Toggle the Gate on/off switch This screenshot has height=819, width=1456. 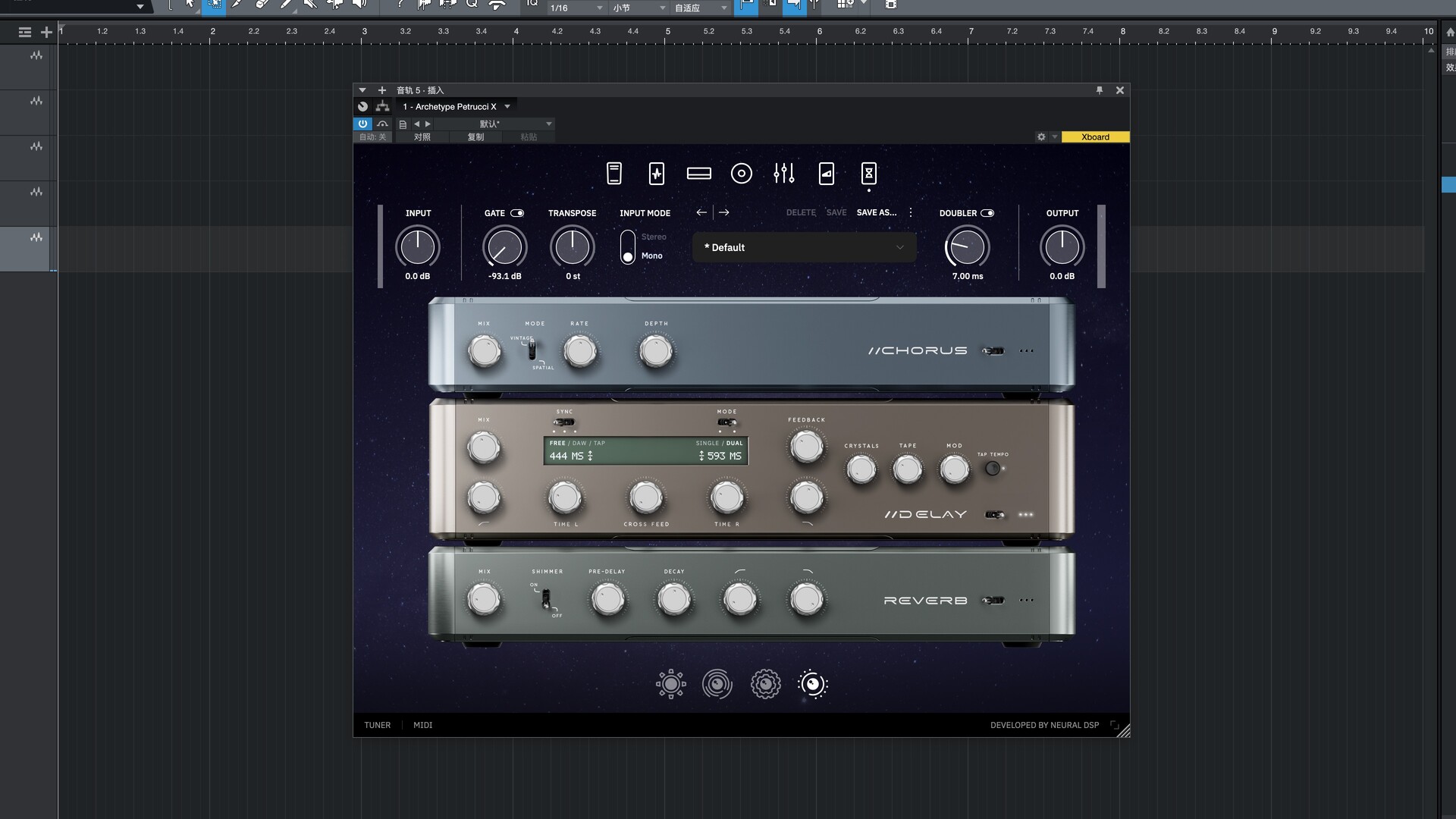(517, 213)
